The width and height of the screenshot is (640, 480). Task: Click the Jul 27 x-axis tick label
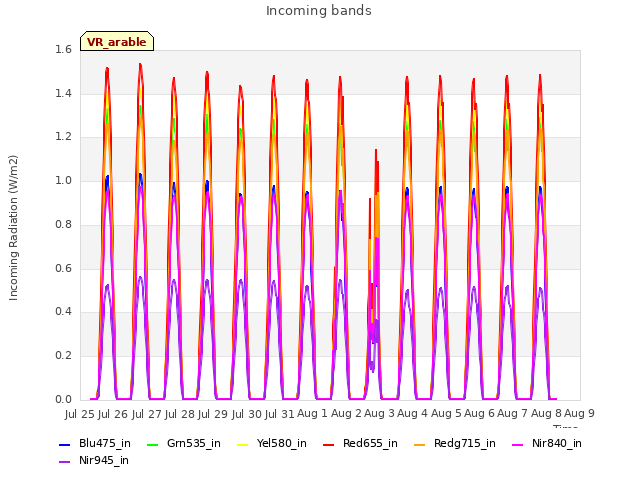pyautogui.click(x=147, y=414)
